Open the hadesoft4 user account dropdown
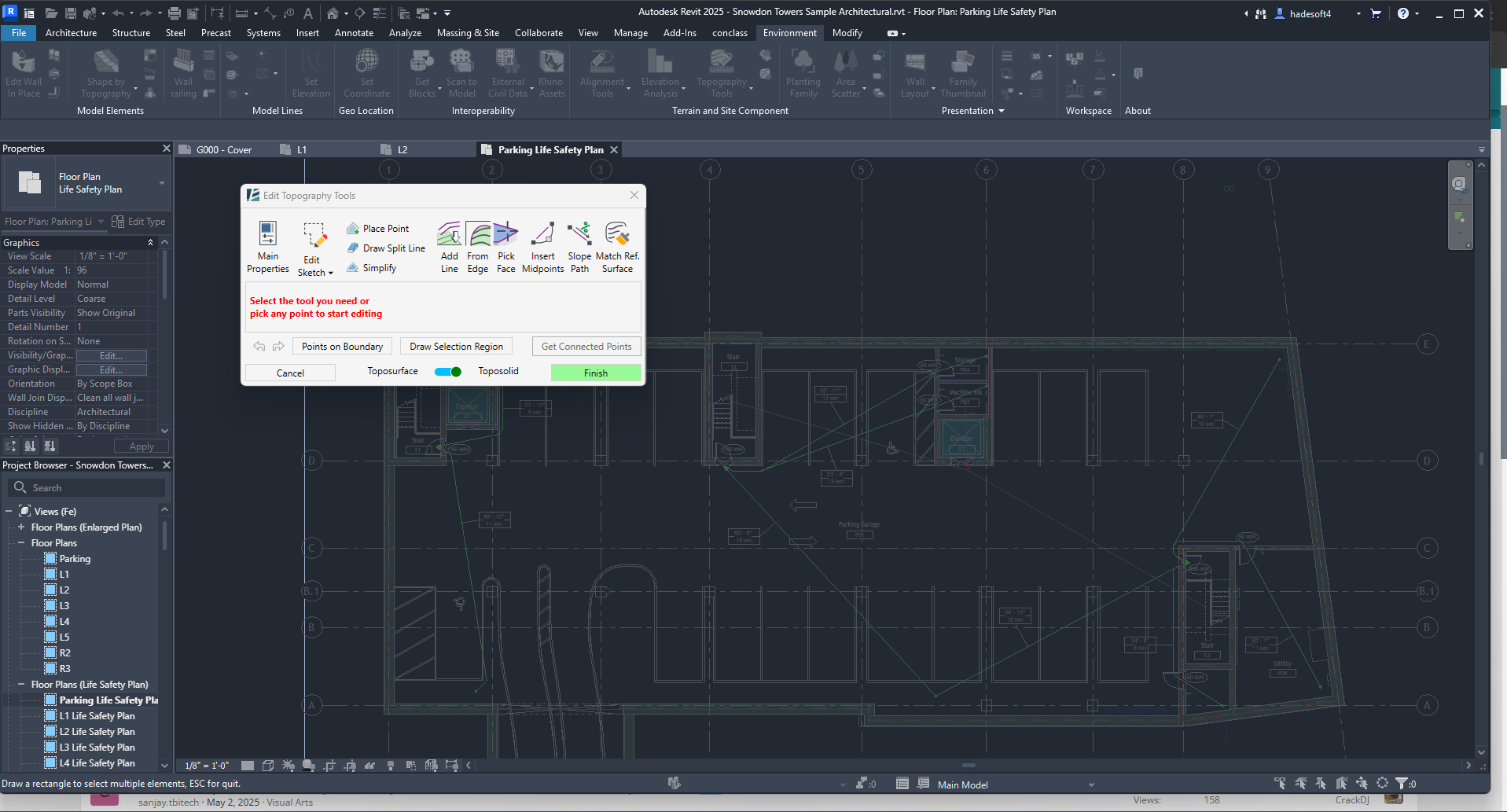This screenshot has width=1507, height=812. [1358, 13]
